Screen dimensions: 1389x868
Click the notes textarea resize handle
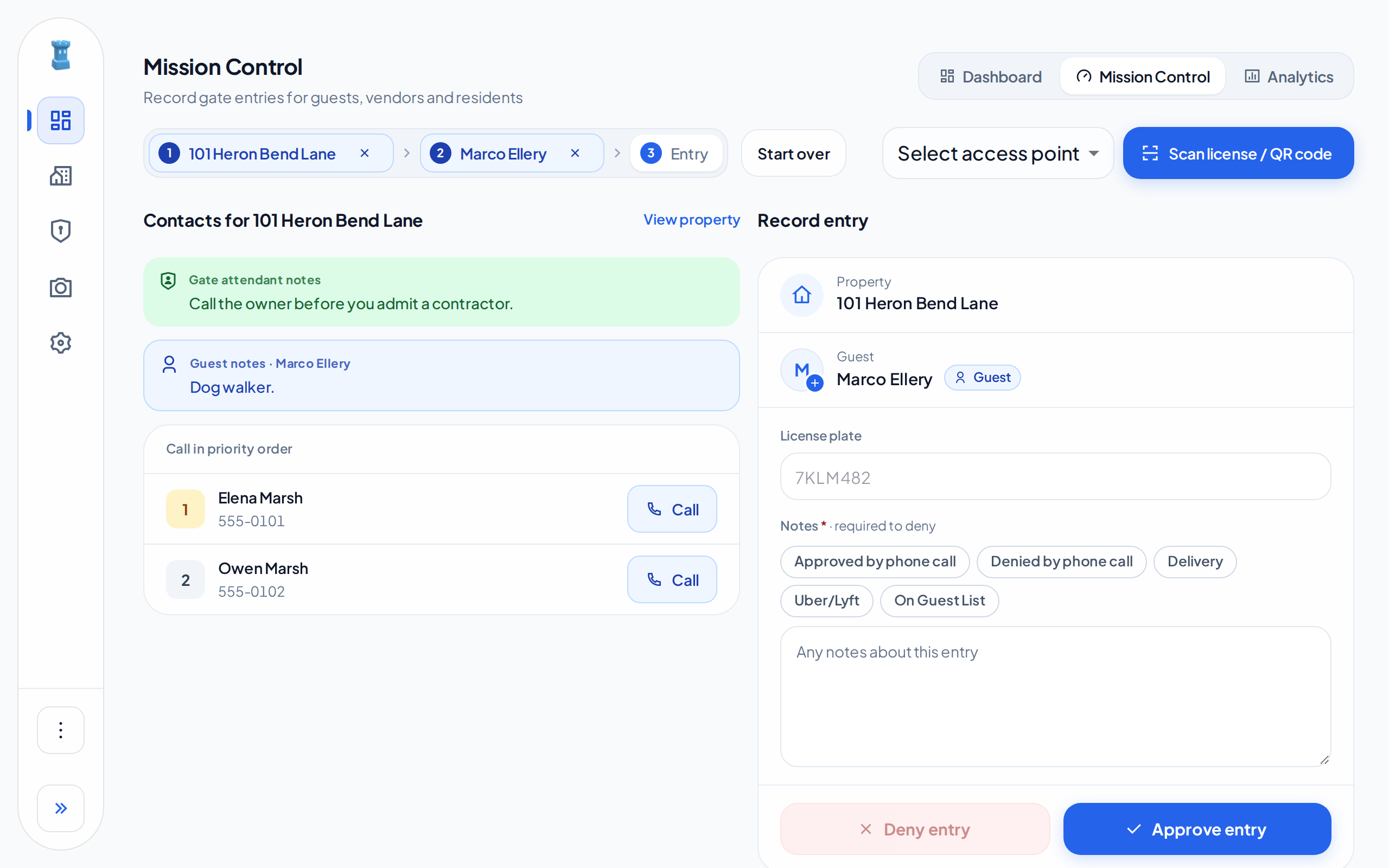1324,759
